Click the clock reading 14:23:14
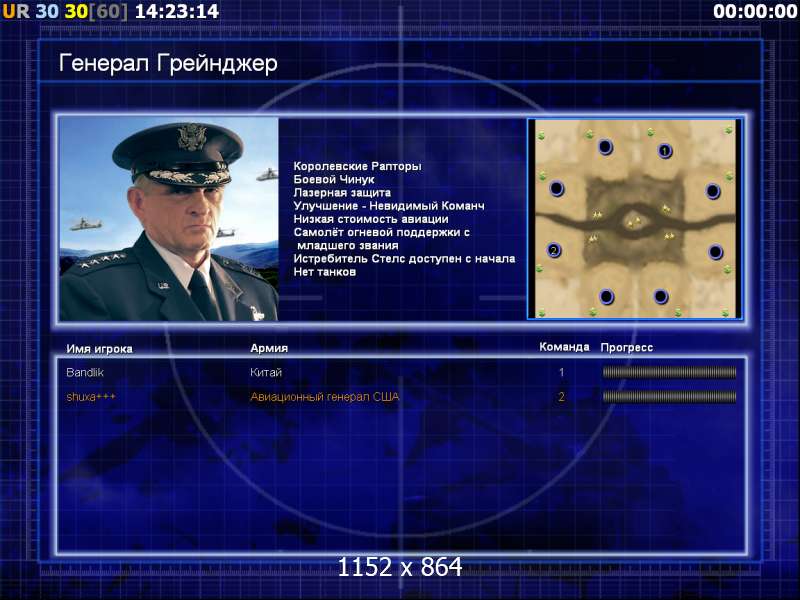Viewport: 800px width, 600px height. (177, 11)
